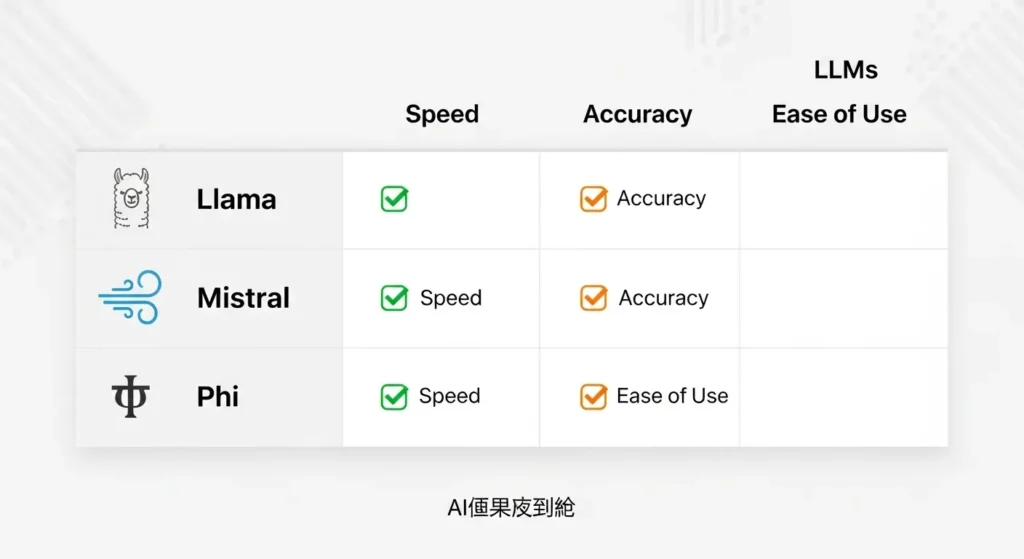Select the Accuracy column header
Image resolution: width=1024 pixels, height=559 pixels.
pos(637,114)
